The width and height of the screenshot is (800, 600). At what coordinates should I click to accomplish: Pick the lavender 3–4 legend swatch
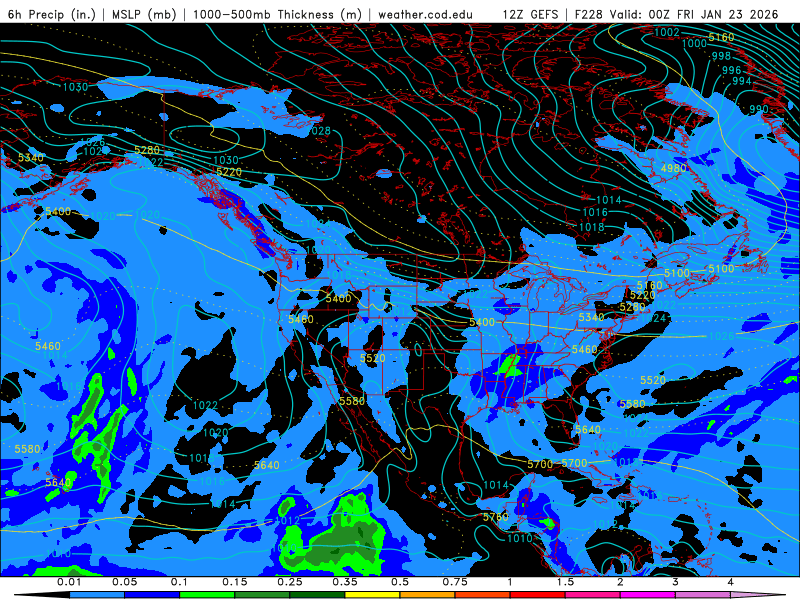tap(703, 595)
